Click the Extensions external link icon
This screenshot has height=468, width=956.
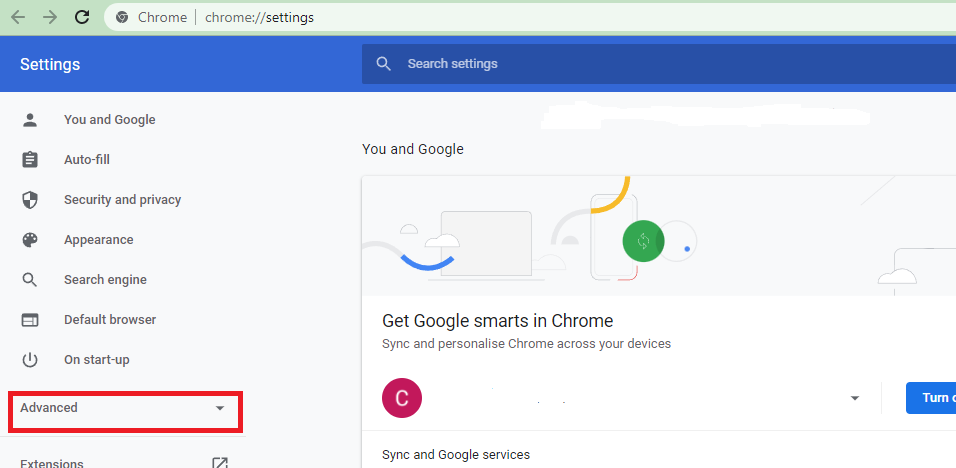(x=220, y=463)
